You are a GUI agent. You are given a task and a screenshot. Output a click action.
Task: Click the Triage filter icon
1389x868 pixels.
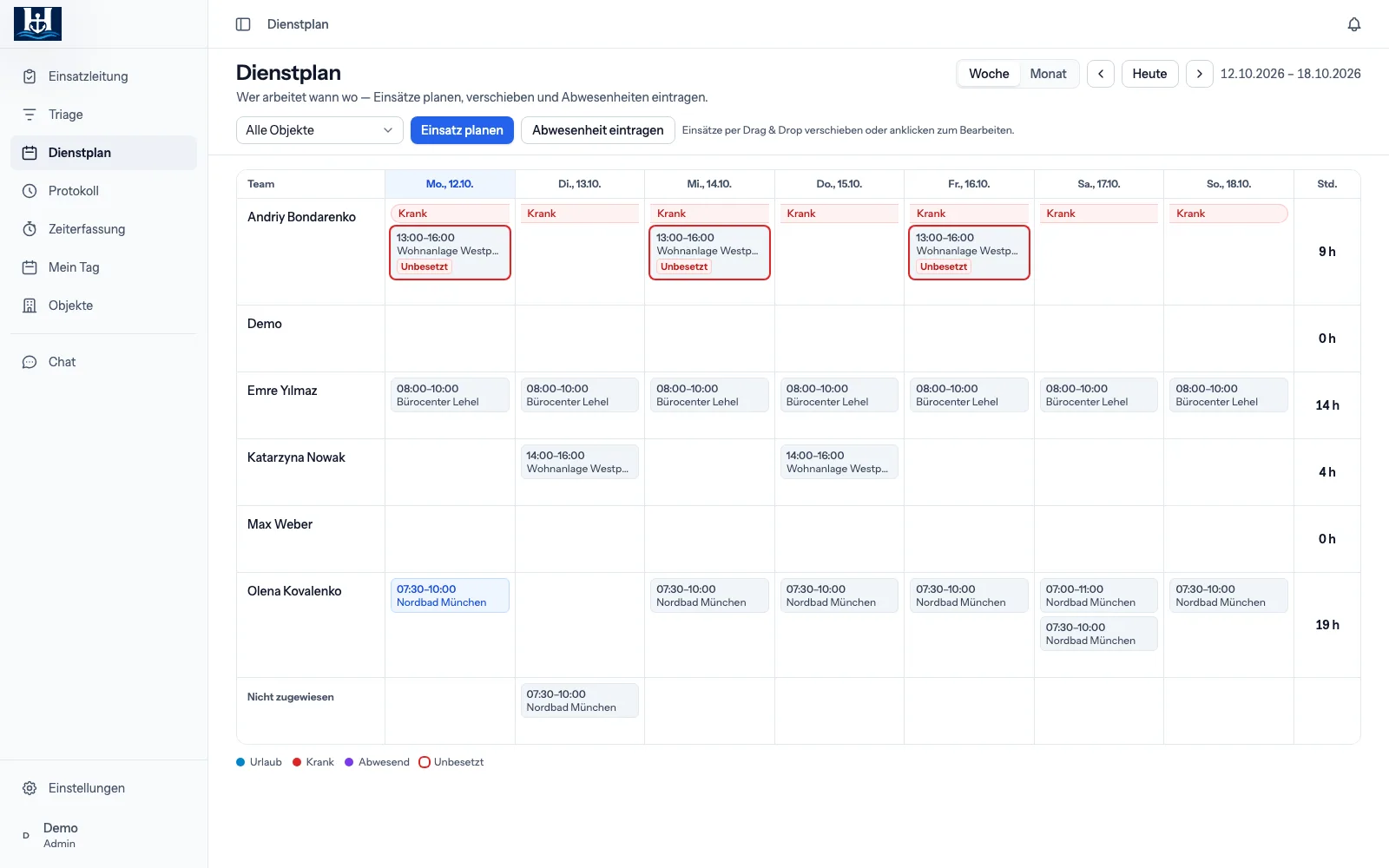click(x=30, y=115)
